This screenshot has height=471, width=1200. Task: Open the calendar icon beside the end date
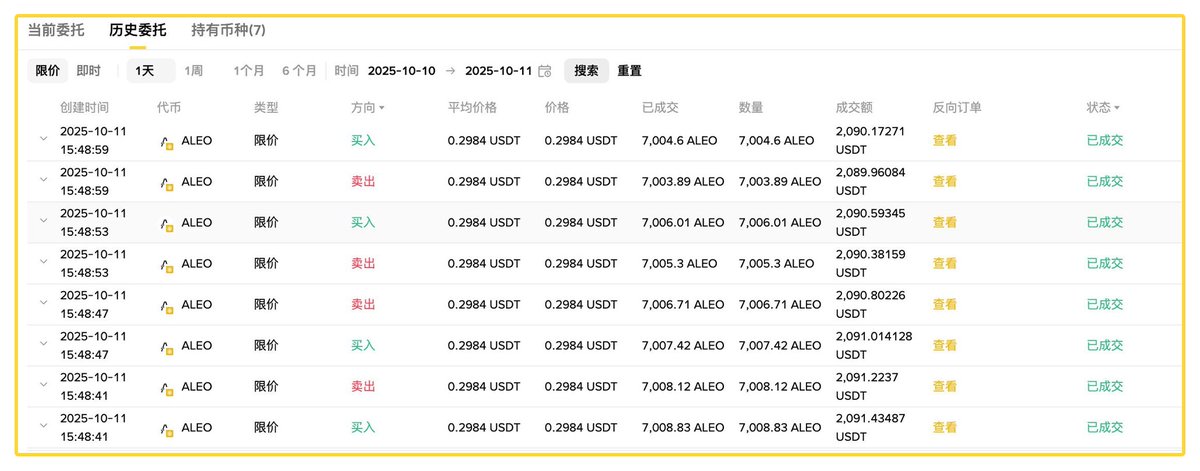pos(545,71)
